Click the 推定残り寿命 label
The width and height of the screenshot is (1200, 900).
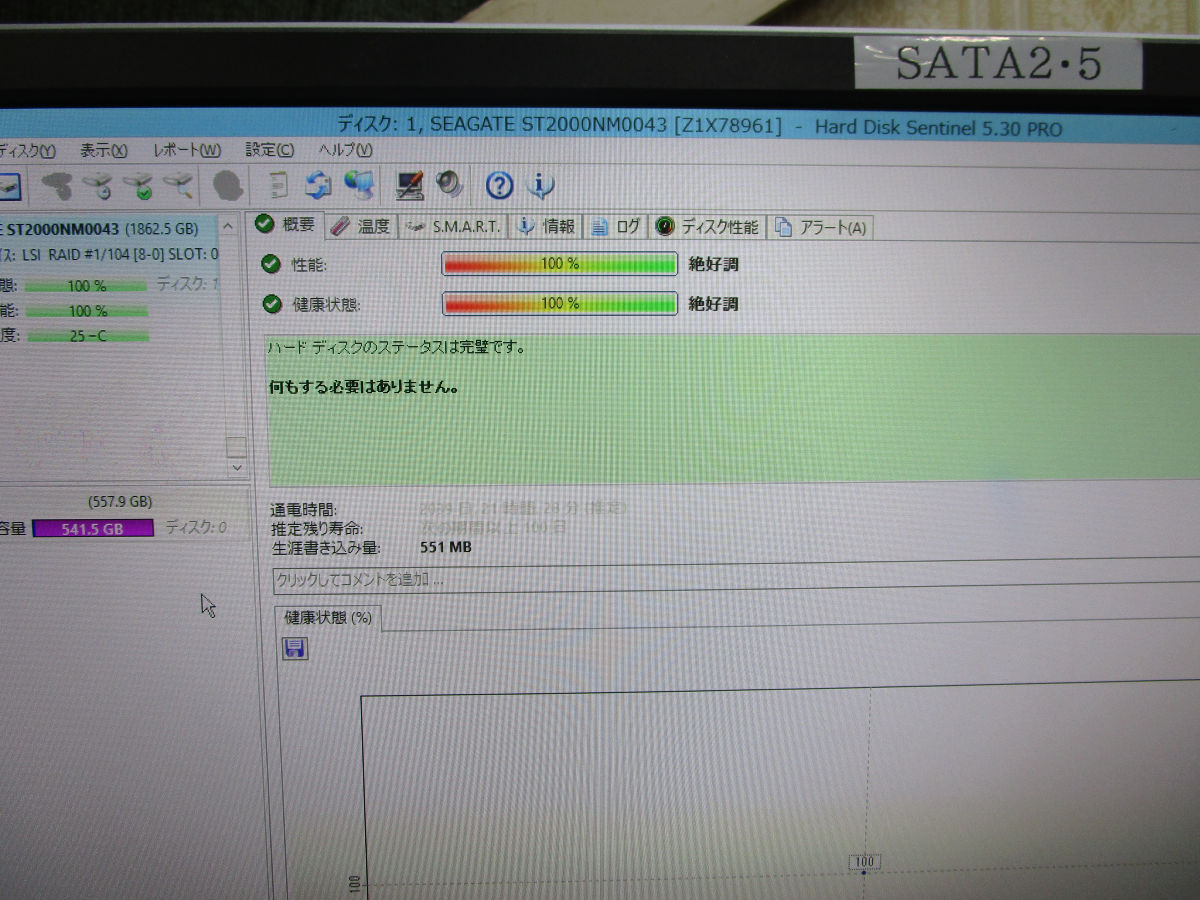point(317,528)
